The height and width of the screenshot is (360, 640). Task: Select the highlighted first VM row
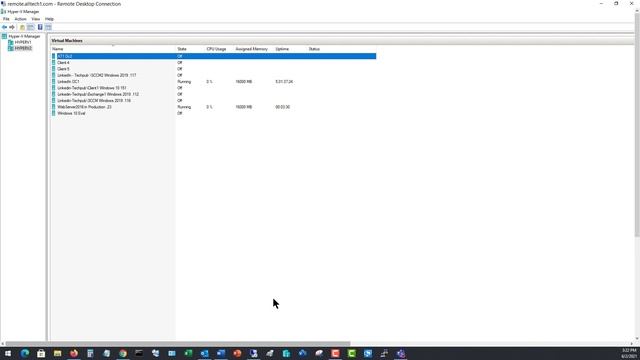[x=213, y=56]
